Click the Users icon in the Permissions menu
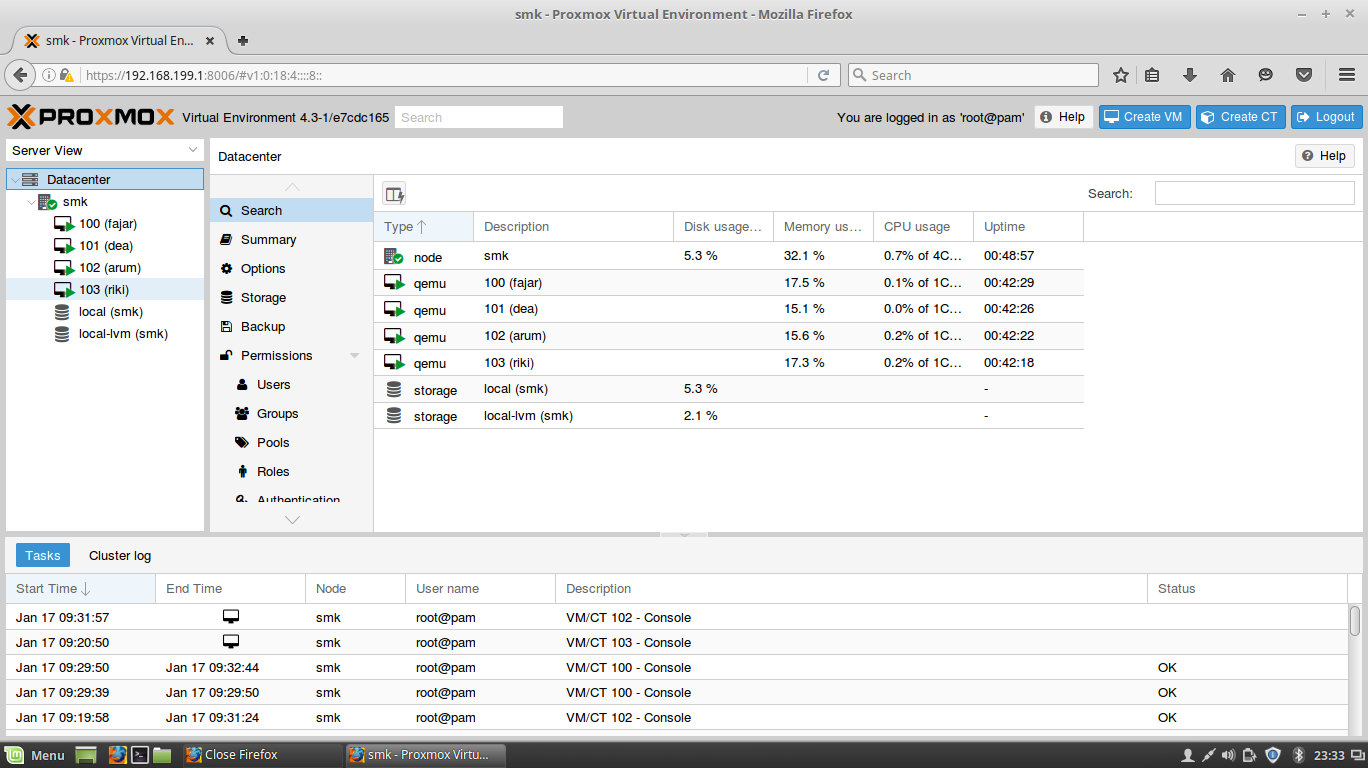Screen dimensions: 1368x768 click(x=243, y=385)
